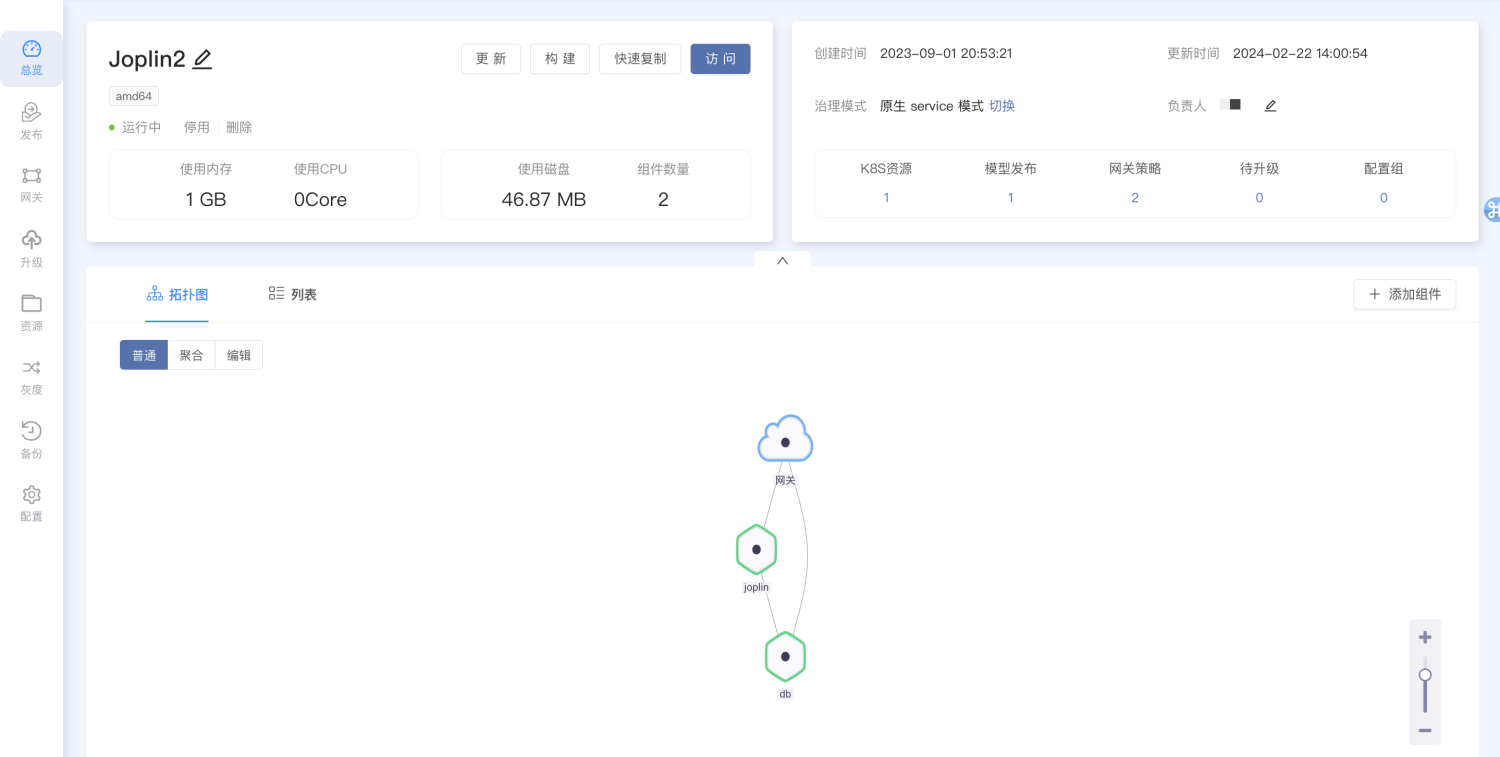This screenshot has width=1500, height=757.
Task: Zoom in topology with plus icon
Action: click(1425, 638)
